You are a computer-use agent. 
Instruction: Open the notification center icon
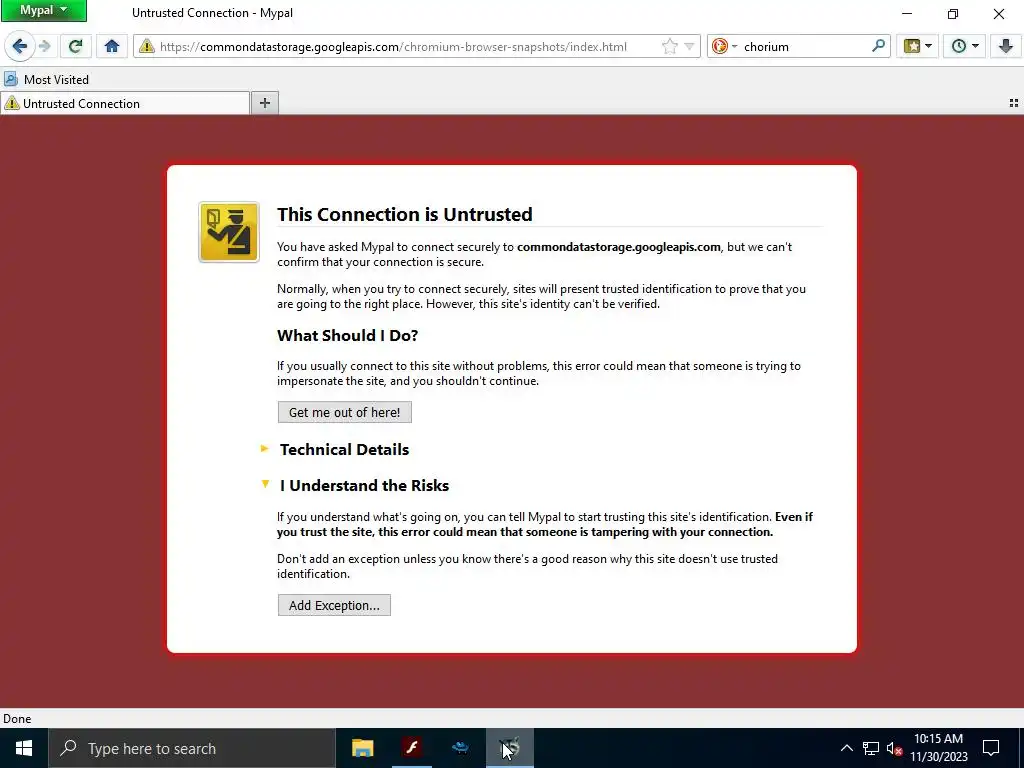991,748
